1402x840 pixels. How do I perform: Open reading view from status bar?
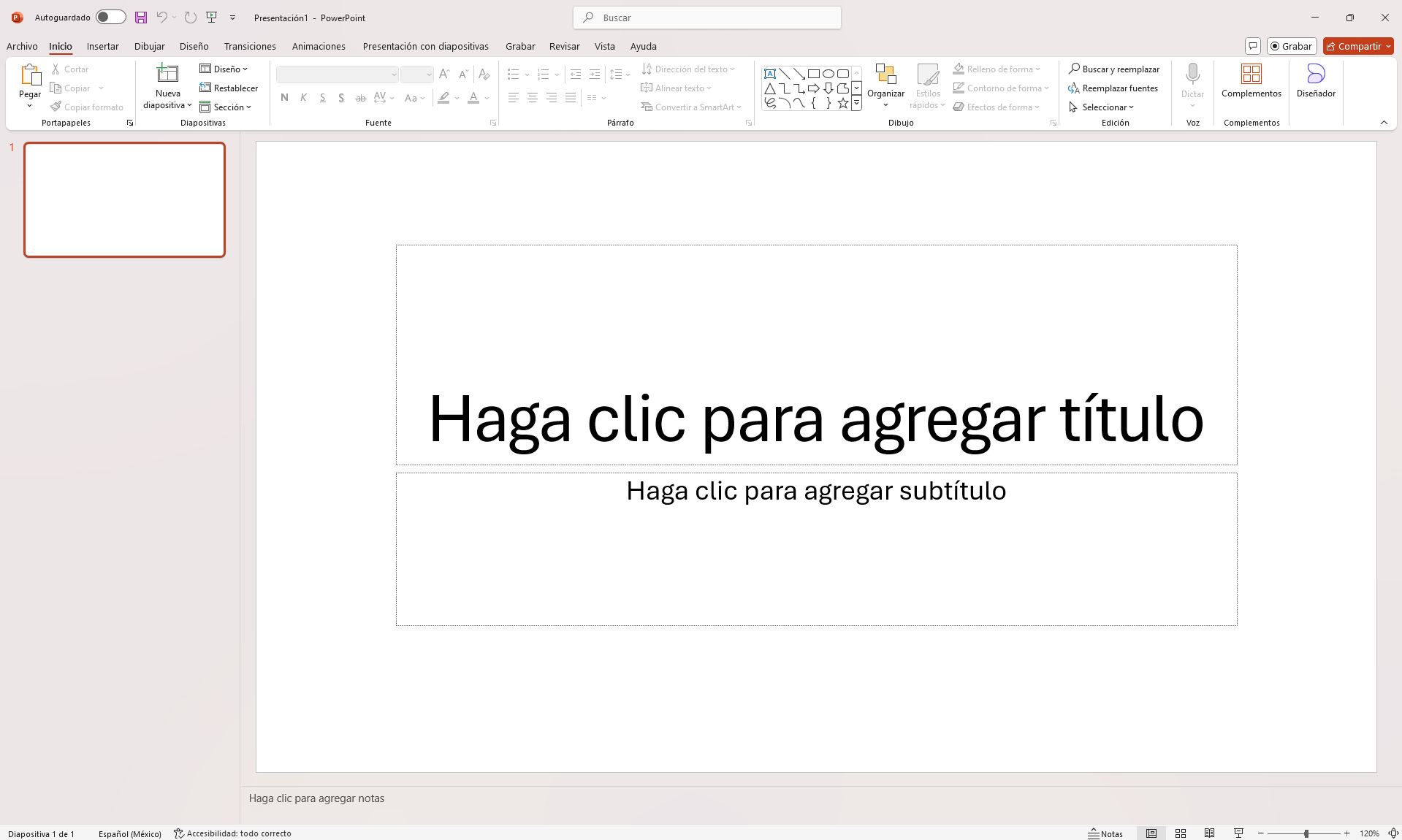point(1210,833)
